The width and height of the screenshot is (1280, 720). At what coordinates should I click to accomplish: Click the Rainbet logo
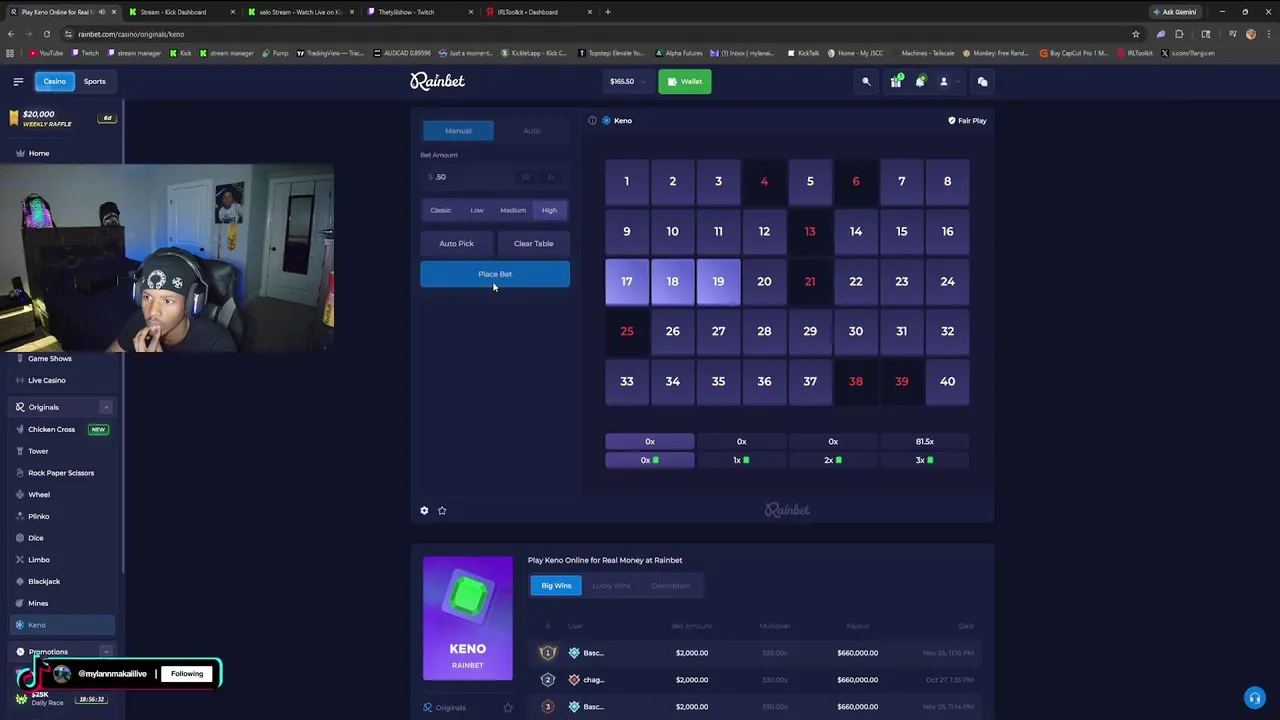(x=437, y=81)
